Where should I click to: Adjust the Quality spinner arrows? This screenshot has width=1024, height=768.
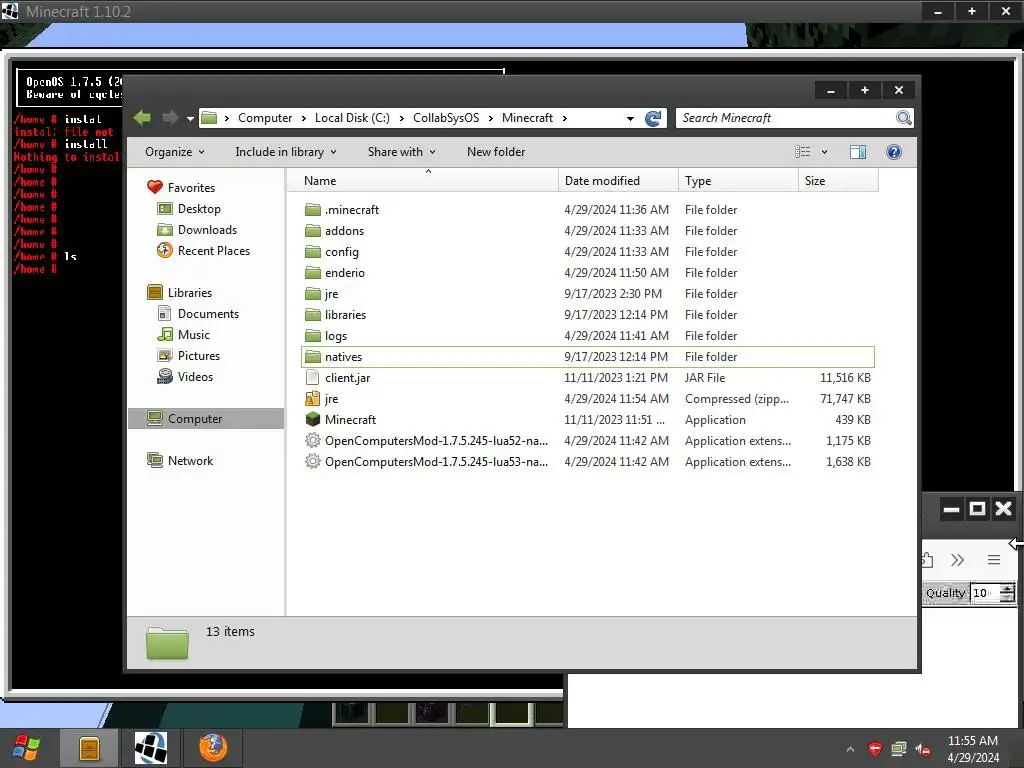point(1008,593)
